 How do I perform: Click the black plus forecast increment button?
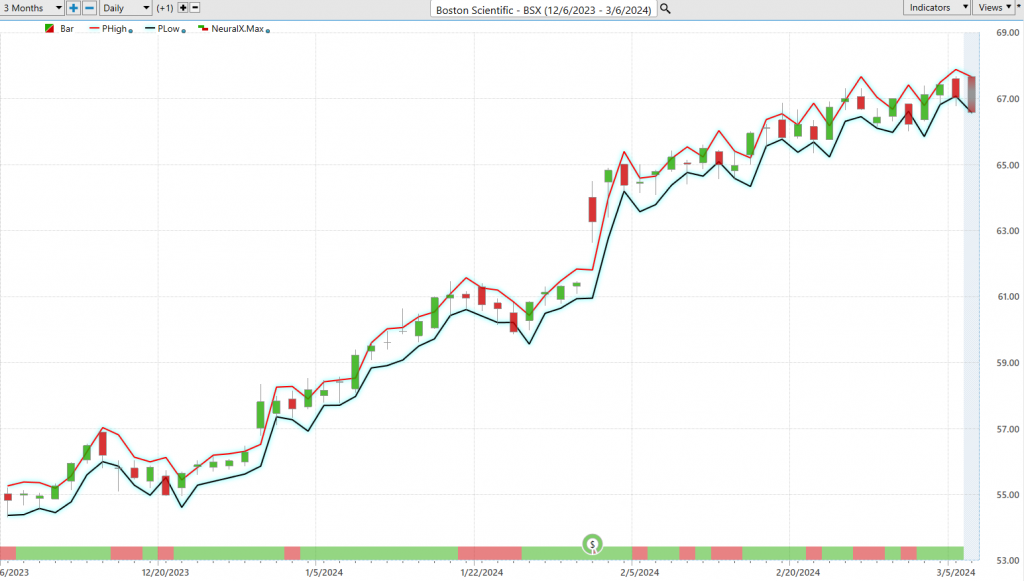pos(183,8)
